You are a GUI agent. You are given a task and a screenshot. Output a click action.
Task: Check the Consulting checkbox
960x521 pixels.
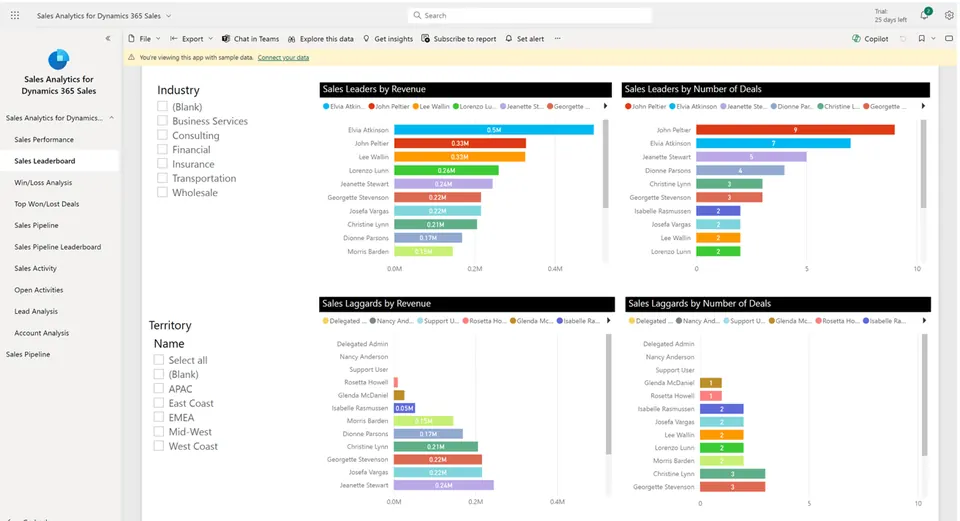(162, 135)
